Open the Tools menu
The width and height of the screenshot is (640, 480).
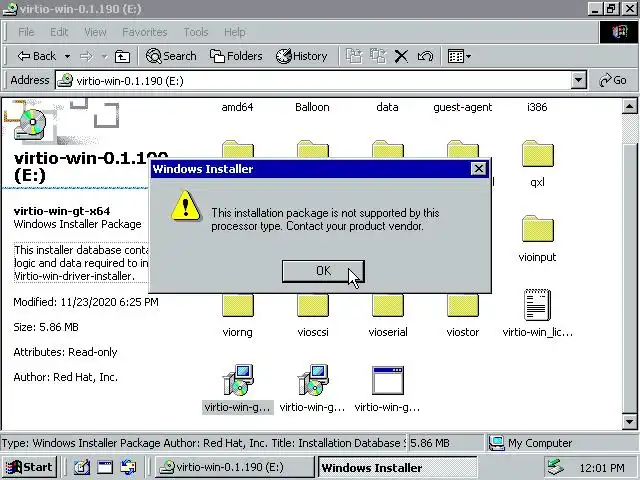[x=196, y=32]
